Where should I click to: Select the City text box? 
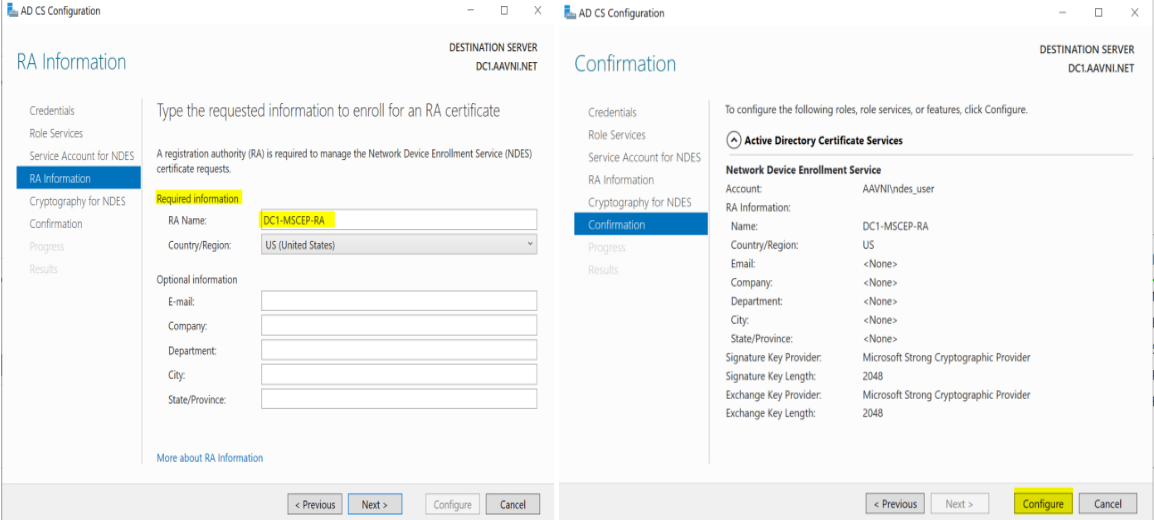click(x=398, y=375)
